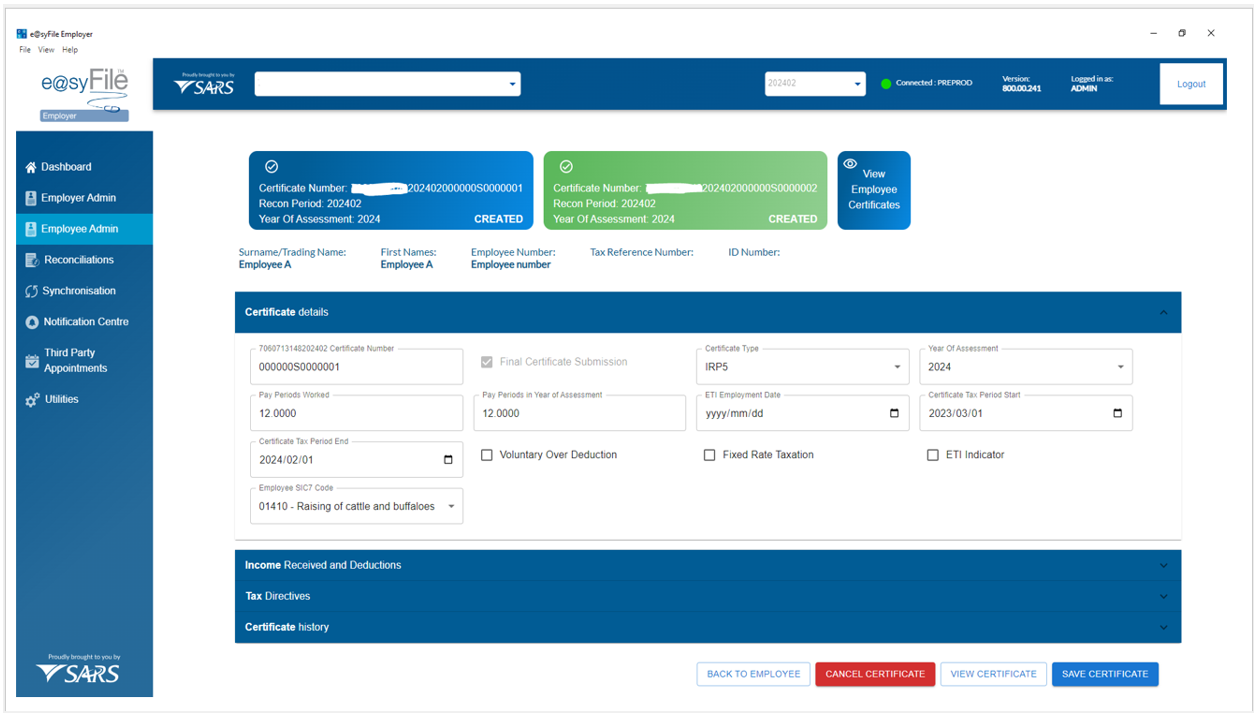Enable the Voluntary Over Deduction checkbox
This screenshot has width=1260, height=718.
click(x=487, y=455)
